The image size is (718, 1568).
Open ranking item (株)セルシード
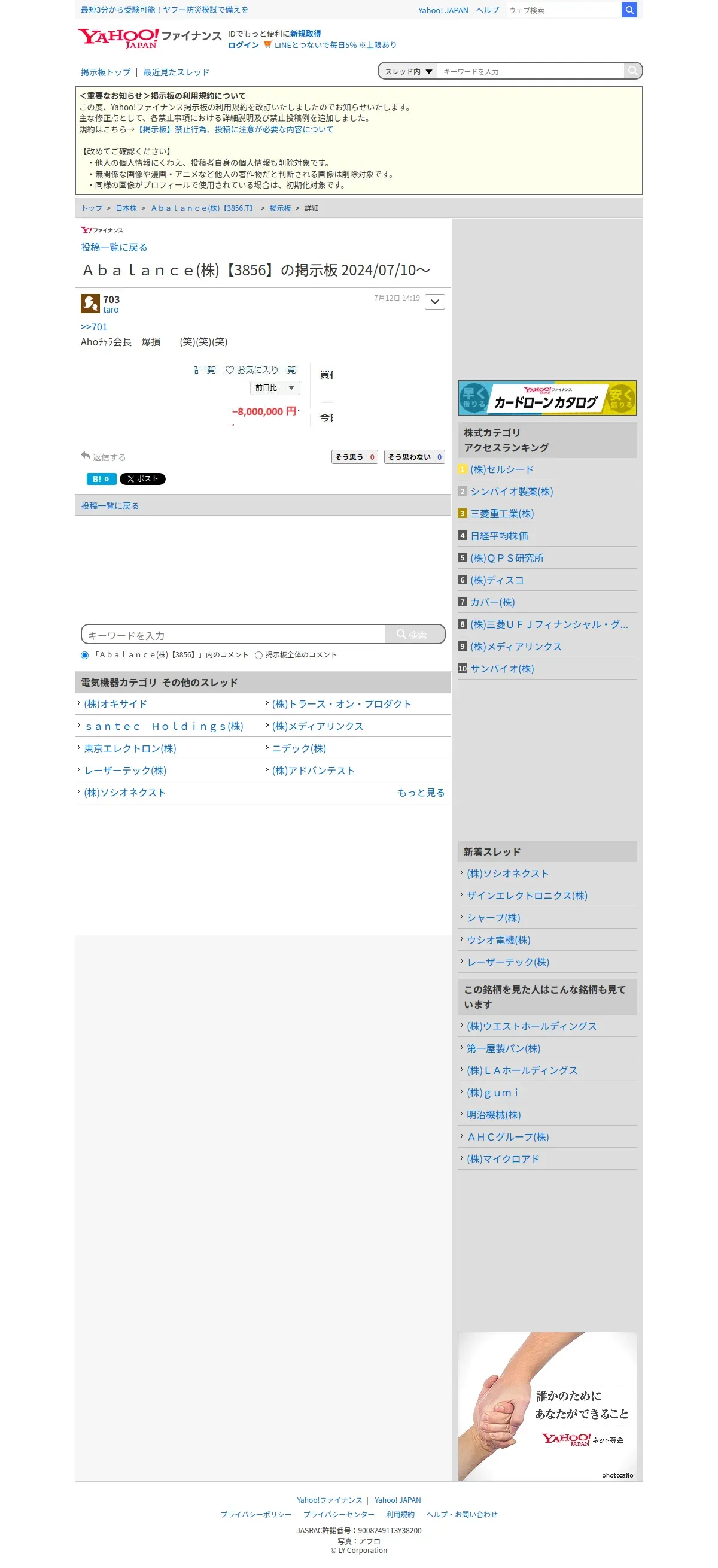point(502,469)
